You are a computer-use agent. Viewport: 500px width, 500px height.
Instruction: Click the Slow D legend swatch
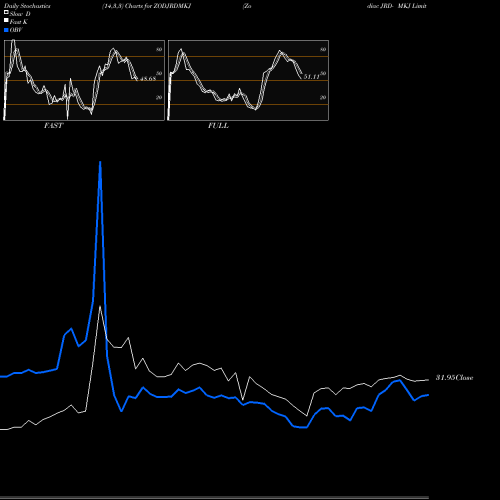click(6, 13)
